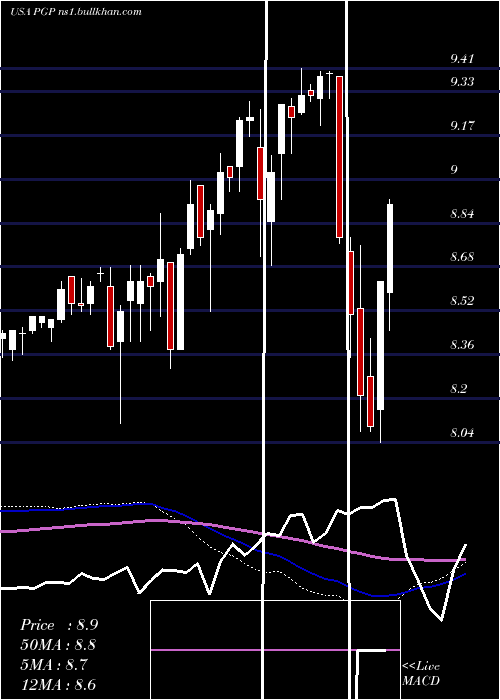Click the 9.17 price axis label
Screen dimensions: 500x700
coord(462,125)
